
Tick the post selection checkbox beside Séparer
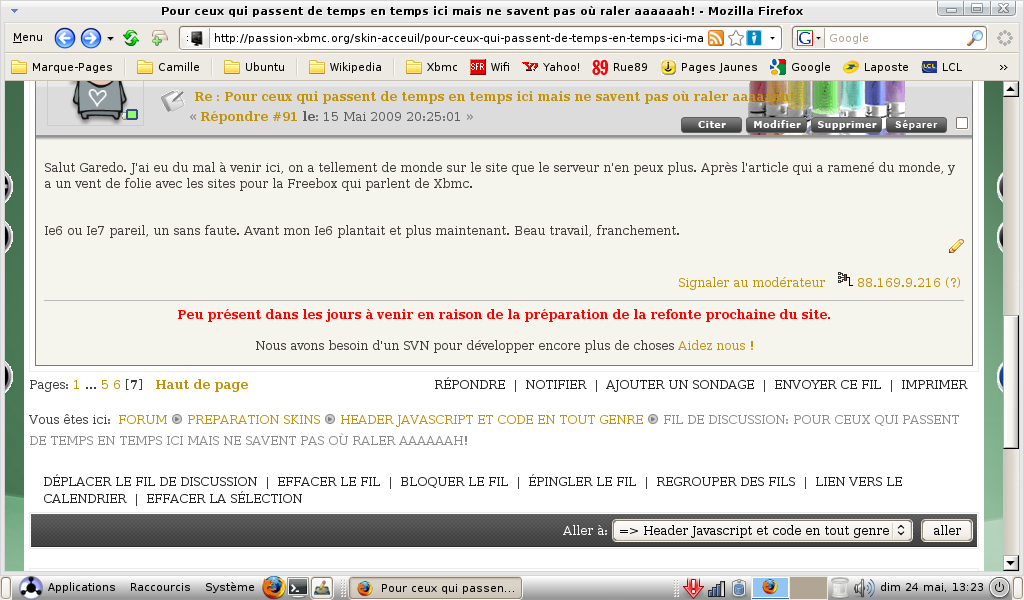(x=962, y=124)
